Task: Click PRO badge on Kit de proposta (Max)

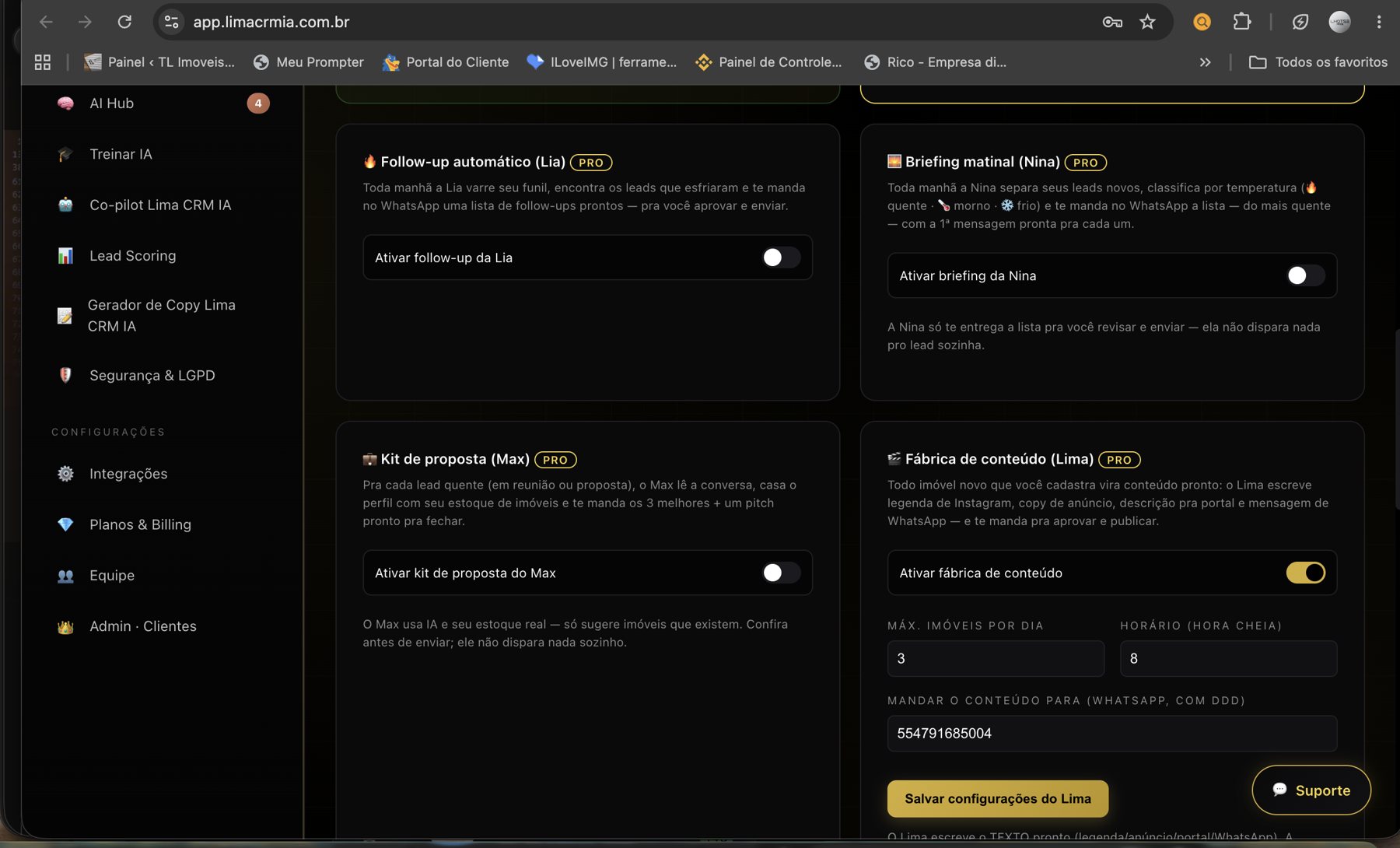Action: (555, 460)
